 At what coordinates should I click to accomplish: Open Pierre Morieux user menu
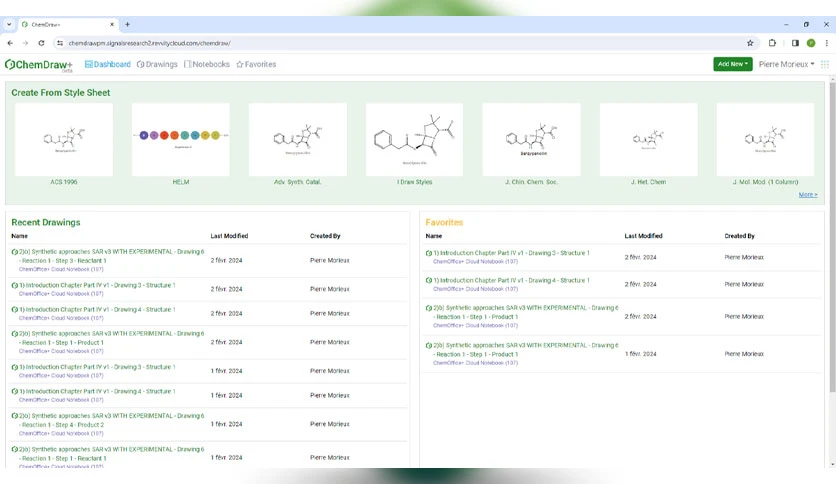pyautogui.click(x=786, y=64)
